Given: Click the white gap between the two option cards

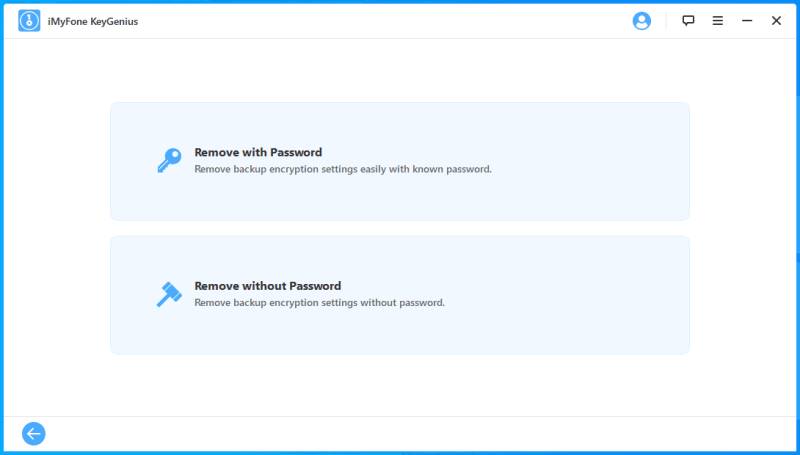Looking at the screenshot, I should click(x=400, y=228).
